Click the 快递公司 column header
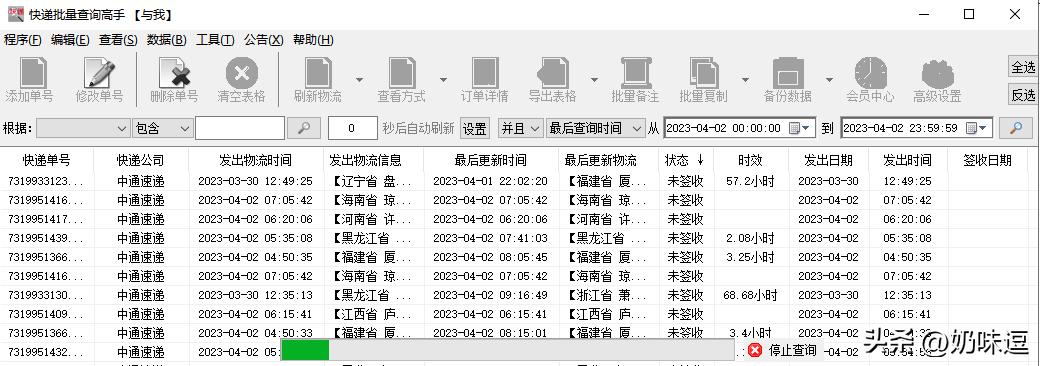 click(141, 160)
